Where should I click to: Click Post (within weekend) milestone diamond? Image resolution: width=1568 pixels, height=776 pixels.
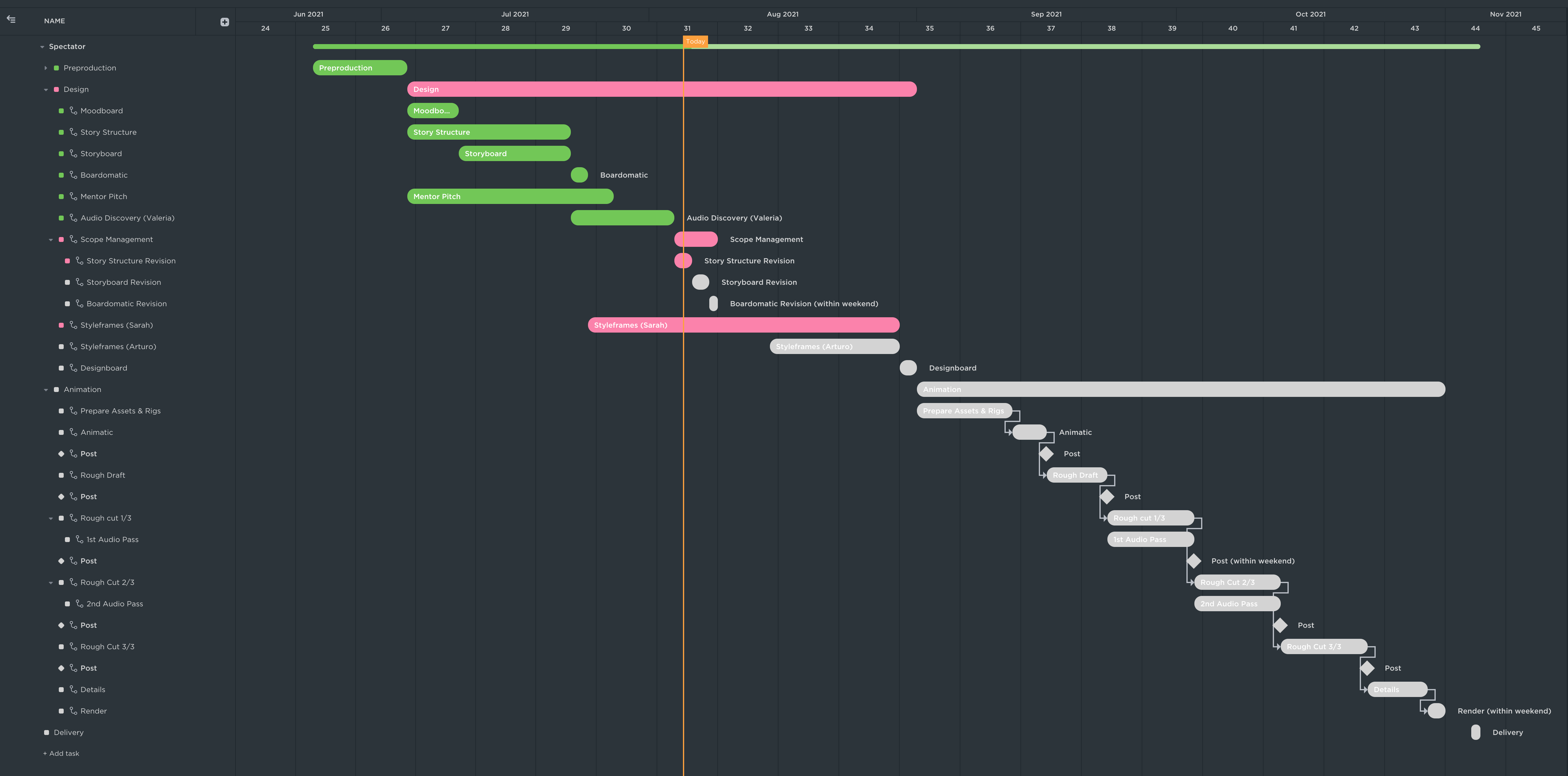point(1194,560)
